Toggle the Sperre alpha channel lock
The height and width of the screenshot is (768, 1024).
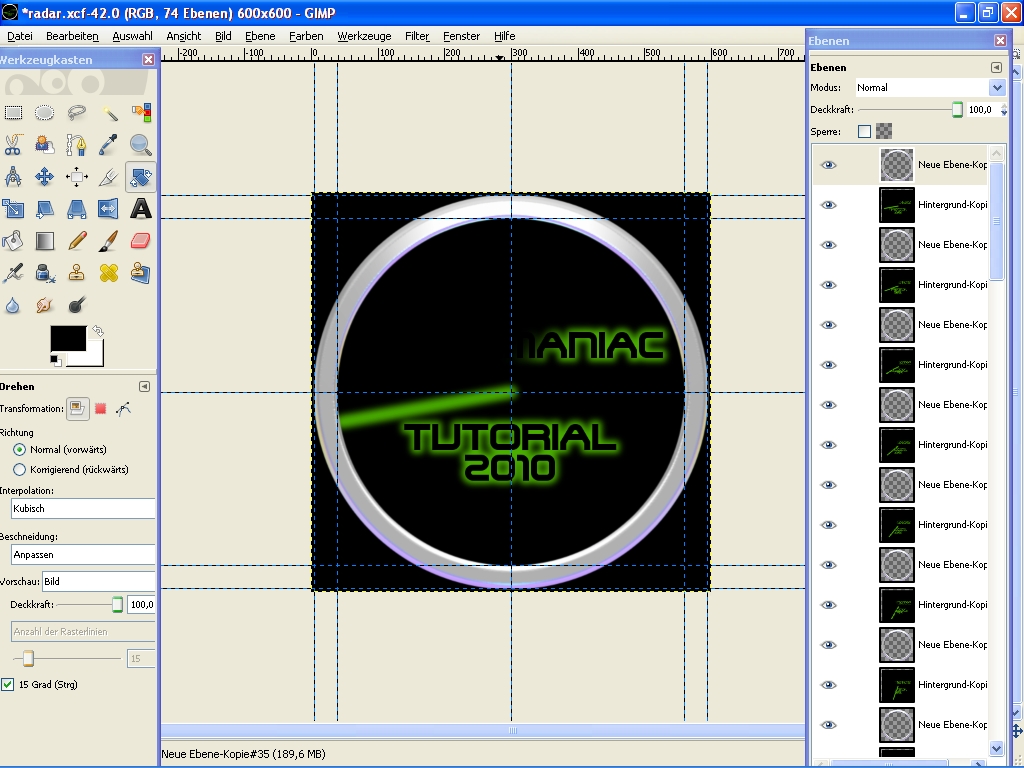coord(884,131)
